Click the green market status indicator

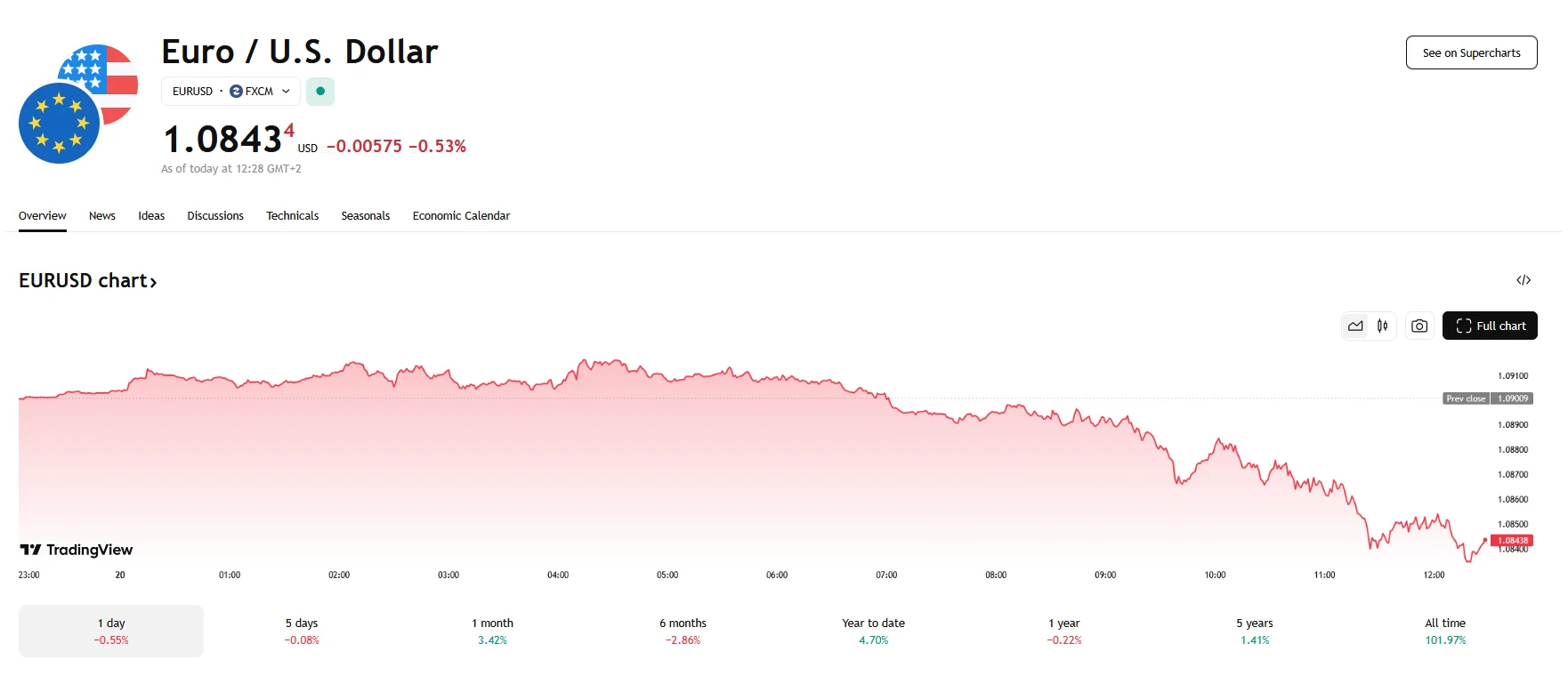320,92
